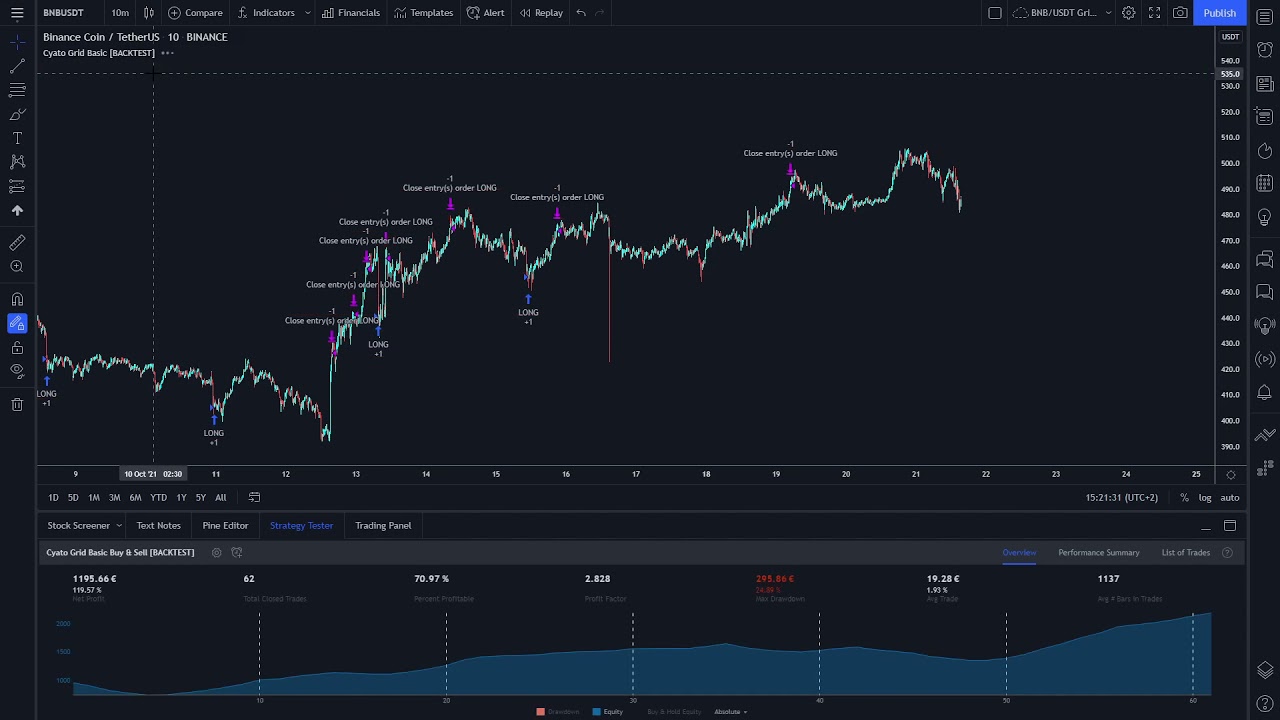Open chart settings gear in top toolbar
The width and height of the screenshot is (1280, 720).
coord(1128,13)
